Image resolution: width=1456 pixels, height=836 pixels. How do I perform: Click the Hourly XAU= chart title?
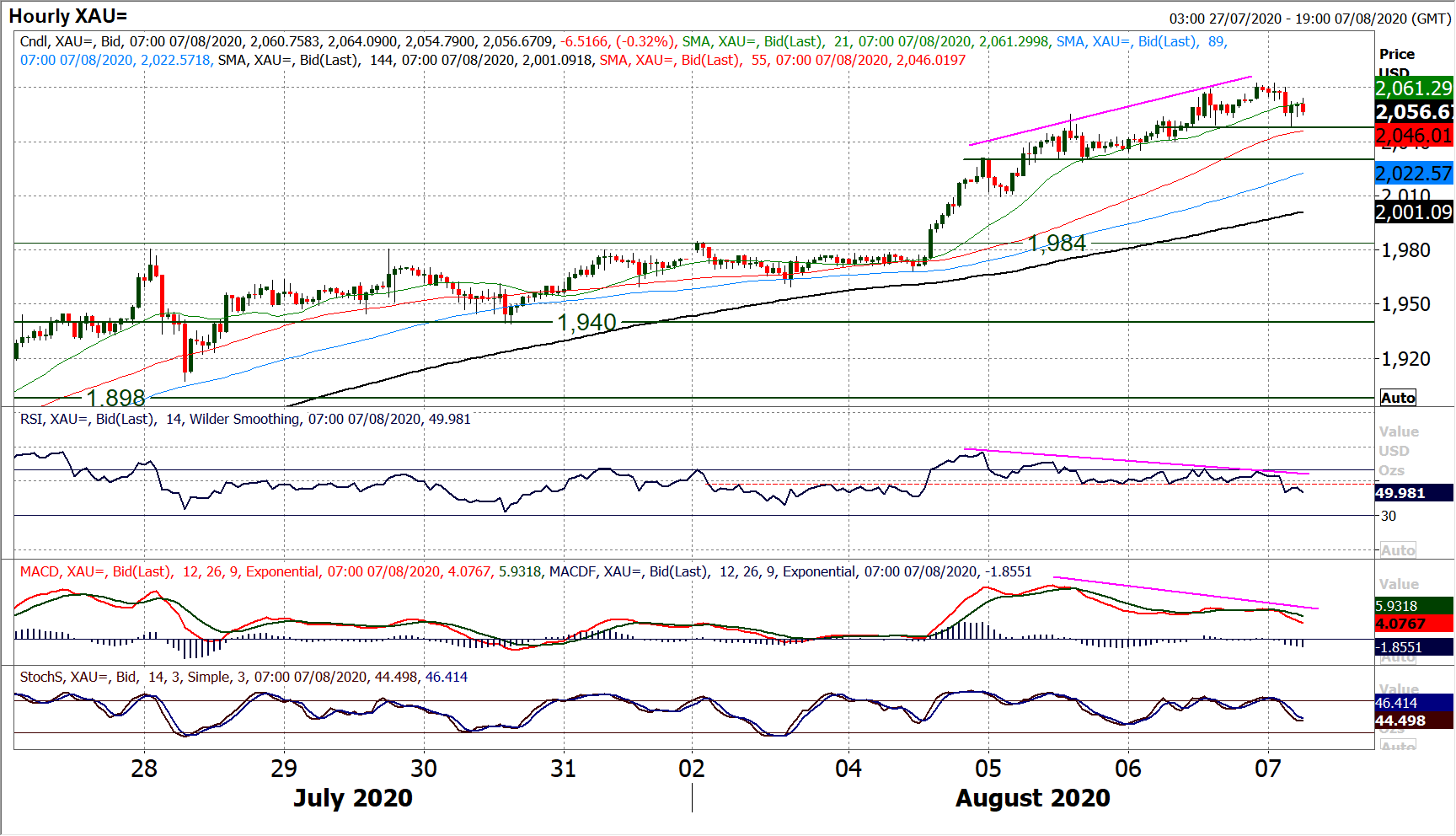coord(67,16)
